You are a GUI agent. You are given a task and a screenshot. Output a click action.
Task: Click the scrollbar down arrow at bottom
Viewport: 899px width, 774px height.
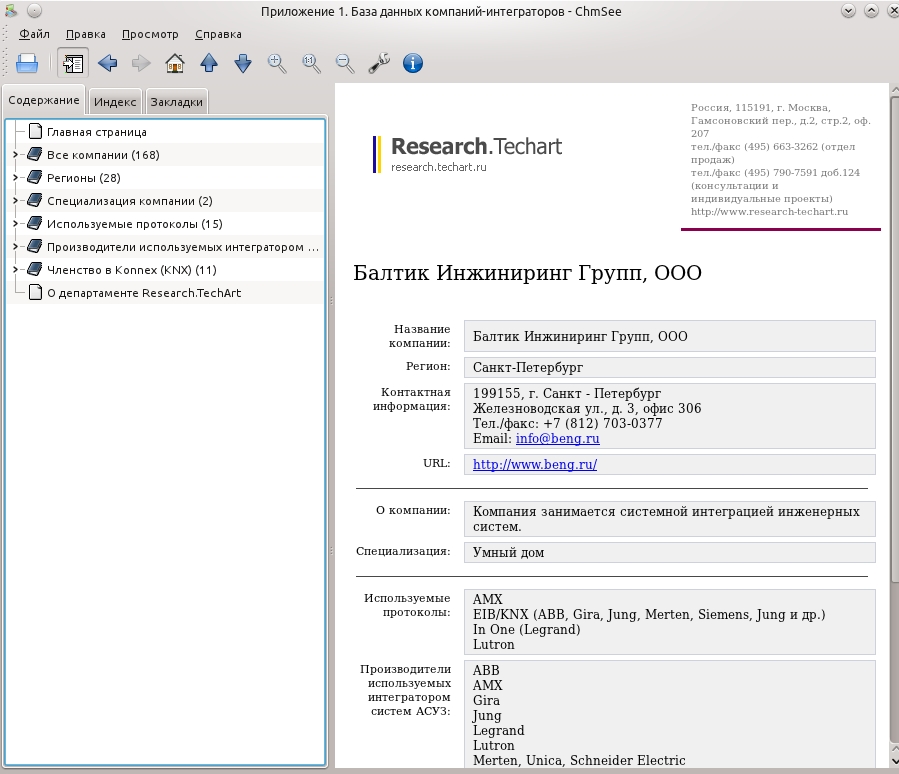894,761
